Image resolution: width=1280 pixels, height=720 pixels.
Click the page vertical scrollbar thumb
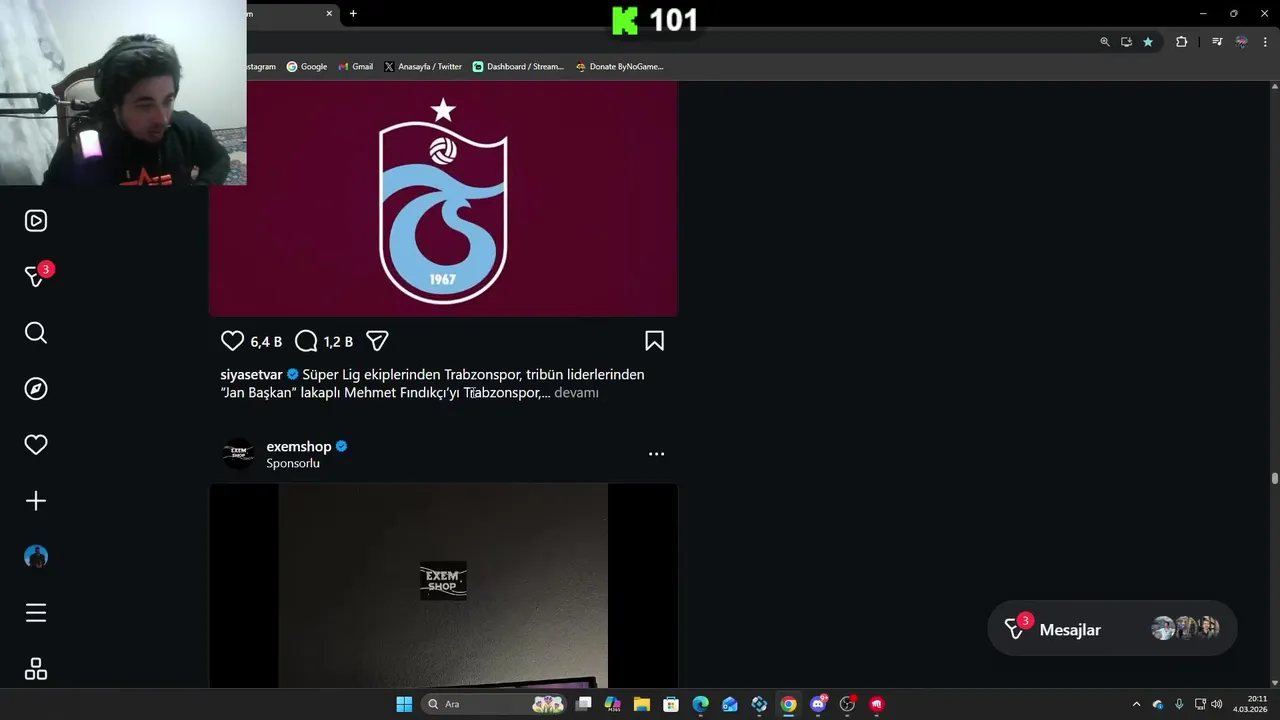[x=1274, y=479]
